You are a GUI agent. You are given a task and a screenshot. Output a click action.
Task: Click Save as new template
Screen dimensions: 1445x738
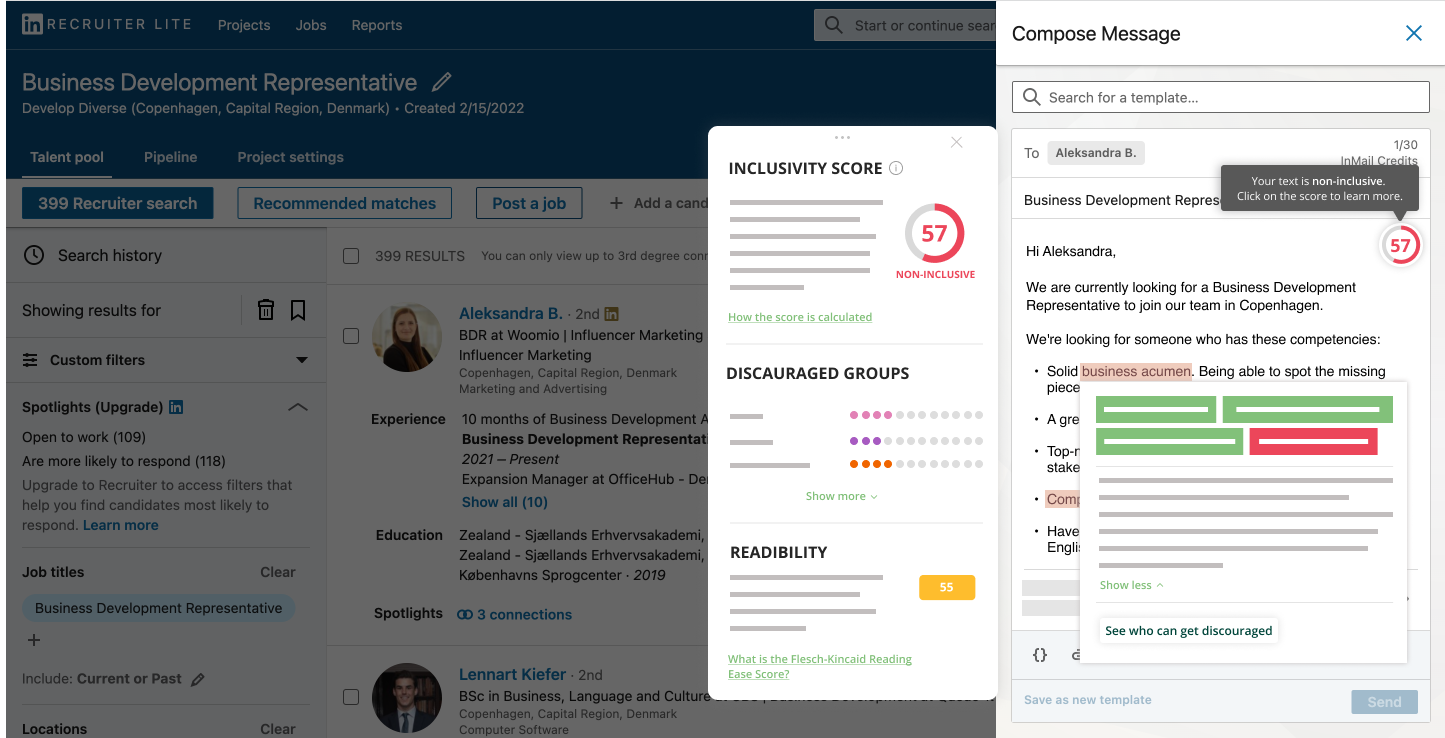[x=1088, y=700]
